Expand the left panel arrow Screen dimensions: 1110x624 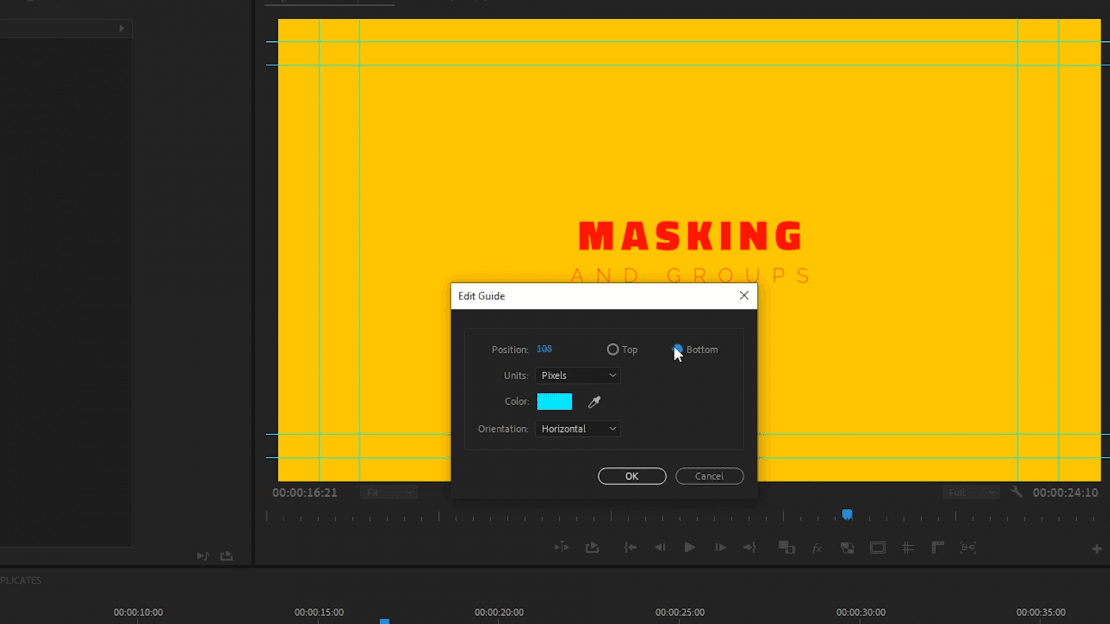pyautogui.click(x=122, y=28)
